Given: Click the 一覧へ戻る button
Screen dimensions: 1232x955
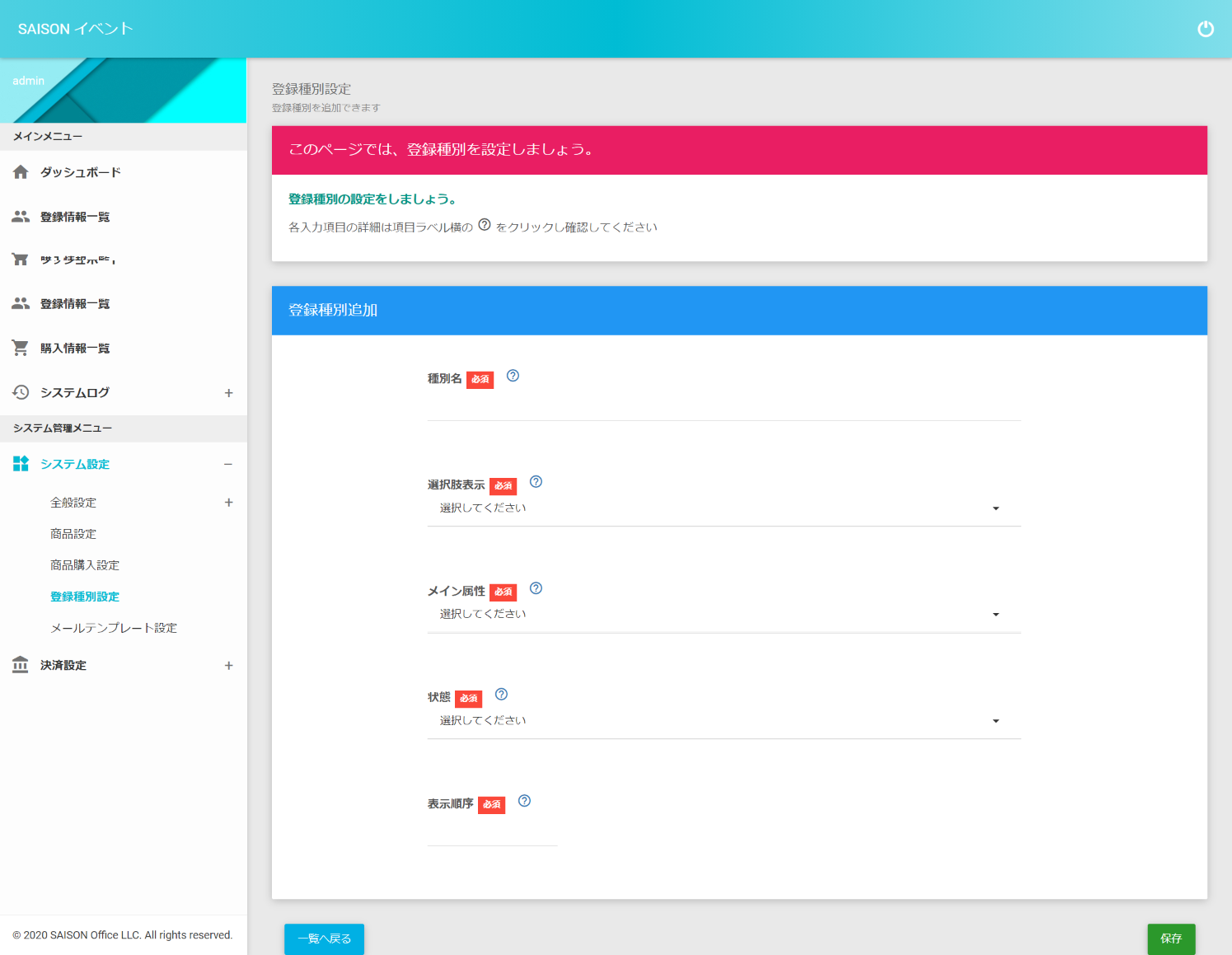Looking at the screenshot, I should [x=324, y=939].
